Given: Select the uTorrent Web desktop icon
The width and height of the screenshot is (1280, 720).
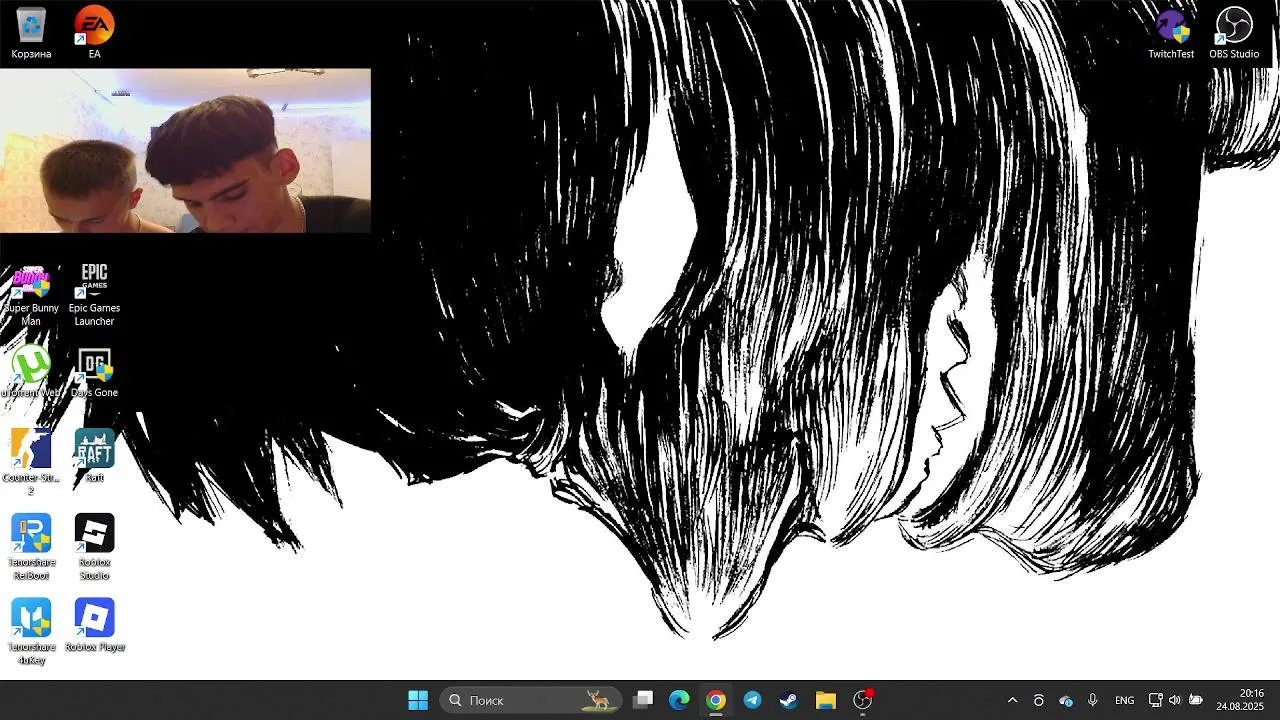Looking at the screenshot, I should 31,372.
